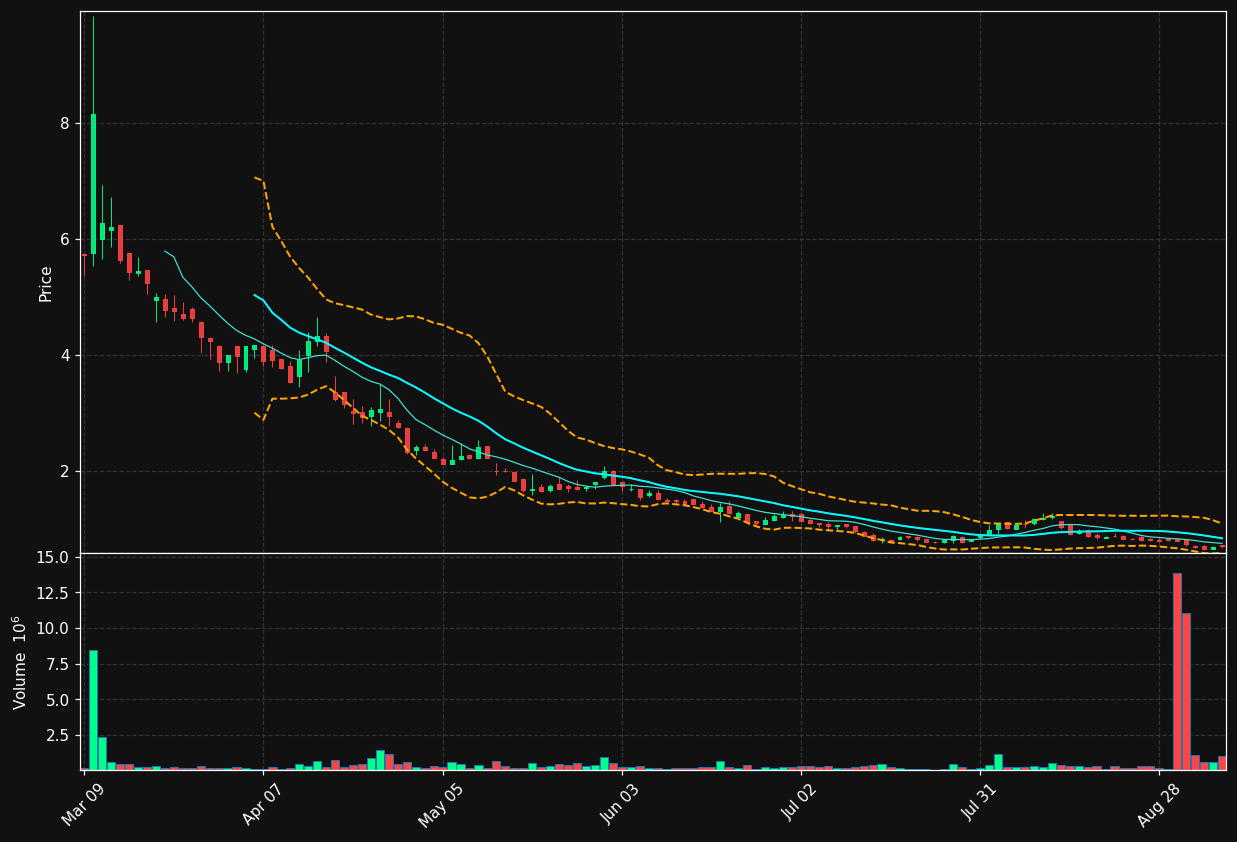Click the volume tick label "15.0"

click(x=52, y=557)
